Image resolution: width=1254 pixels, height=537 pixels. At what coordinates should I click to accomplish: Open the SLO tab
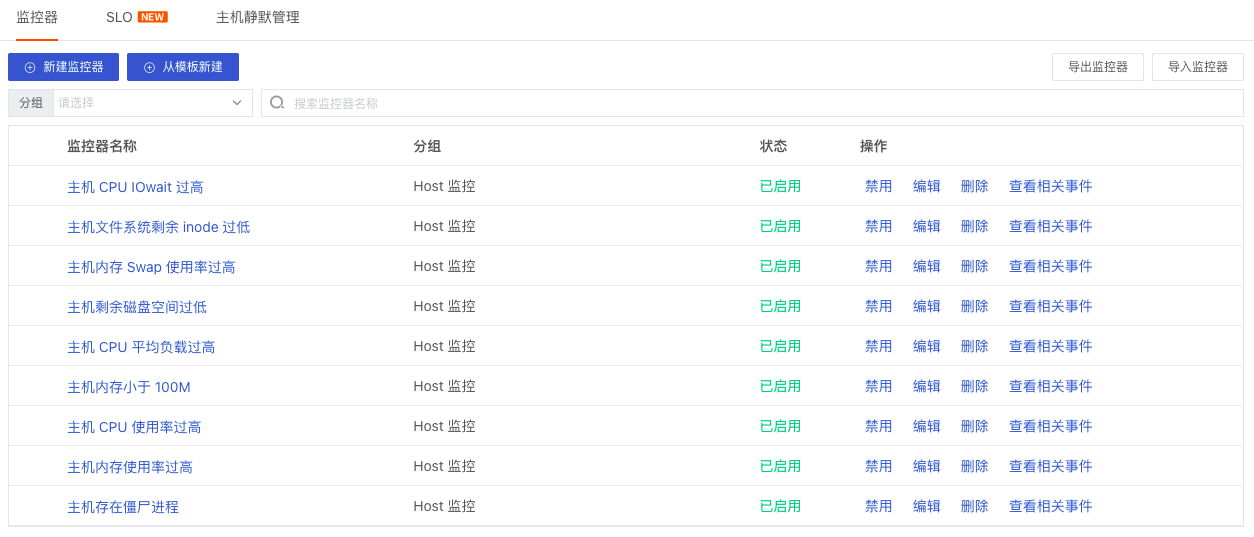[x=120, y=17]
